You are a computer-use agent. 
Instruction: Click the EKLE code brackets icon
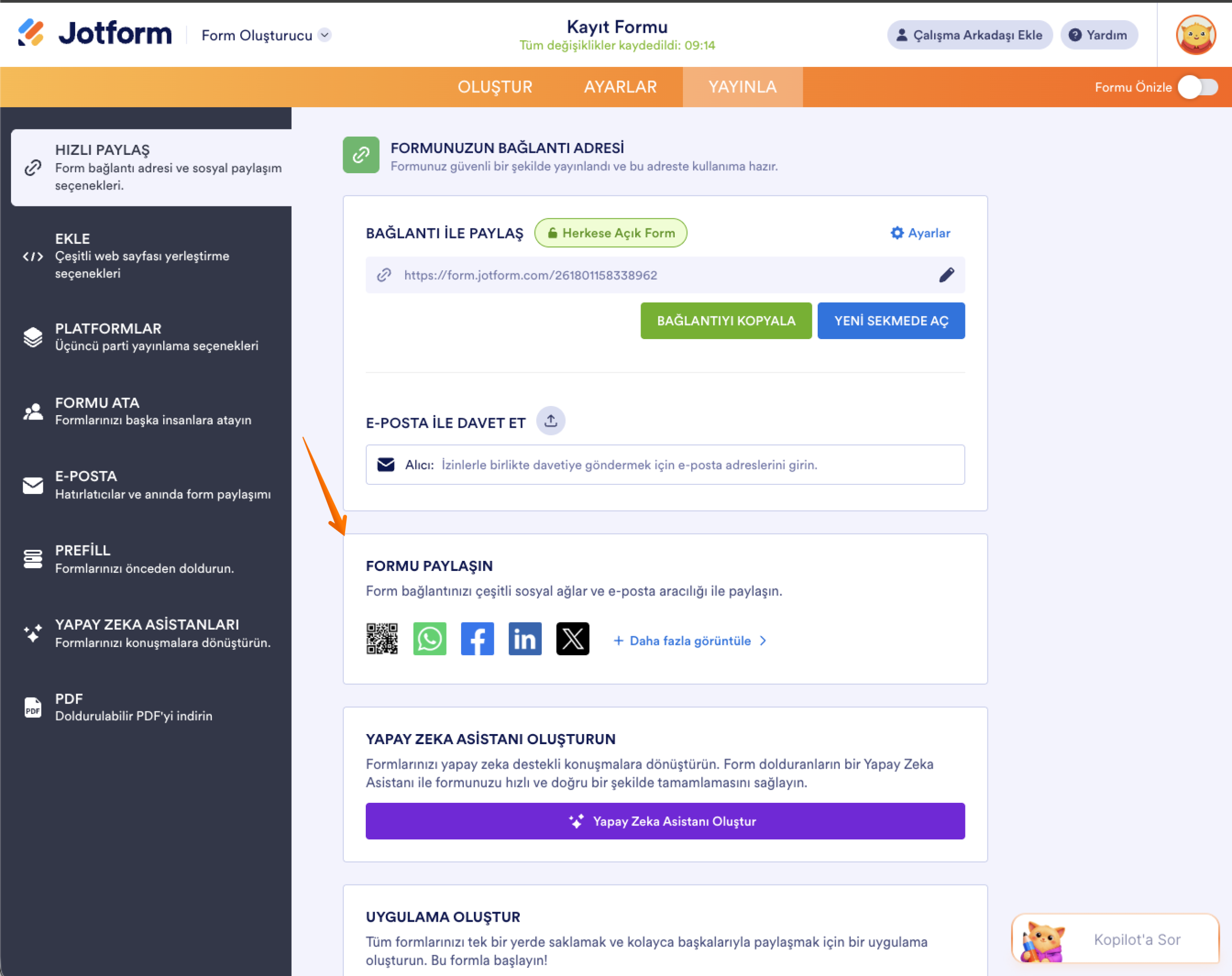click(33, 256)
